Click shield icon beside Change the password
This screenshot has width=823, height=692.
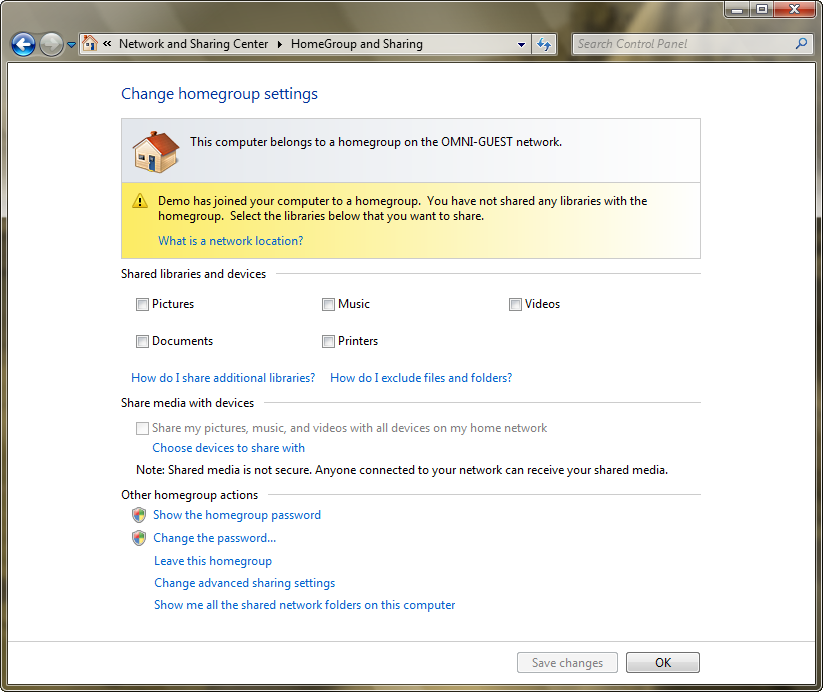point(139,538)
